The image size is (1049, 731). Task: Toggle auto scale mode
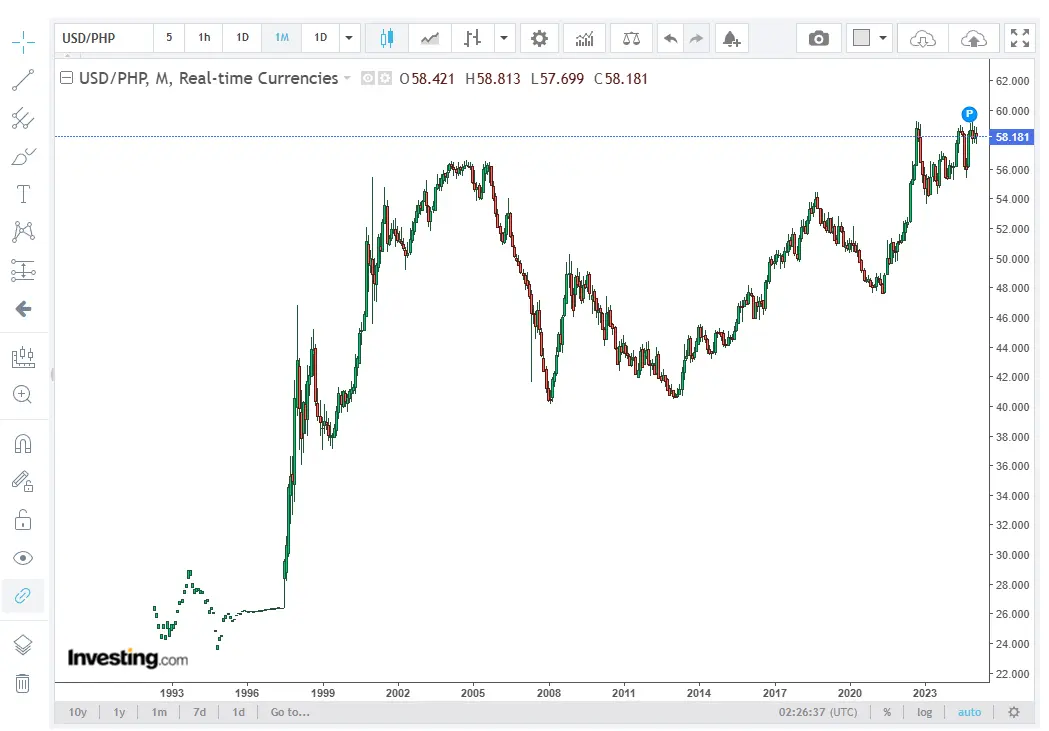point(969,712)
